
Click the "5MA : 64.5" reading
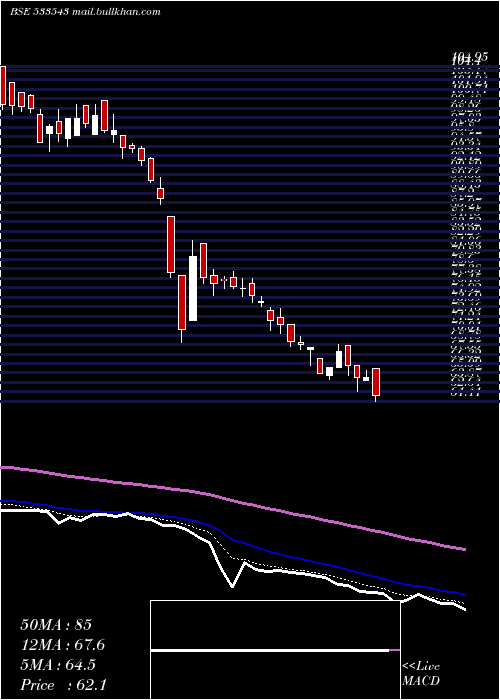pos(58,665)
